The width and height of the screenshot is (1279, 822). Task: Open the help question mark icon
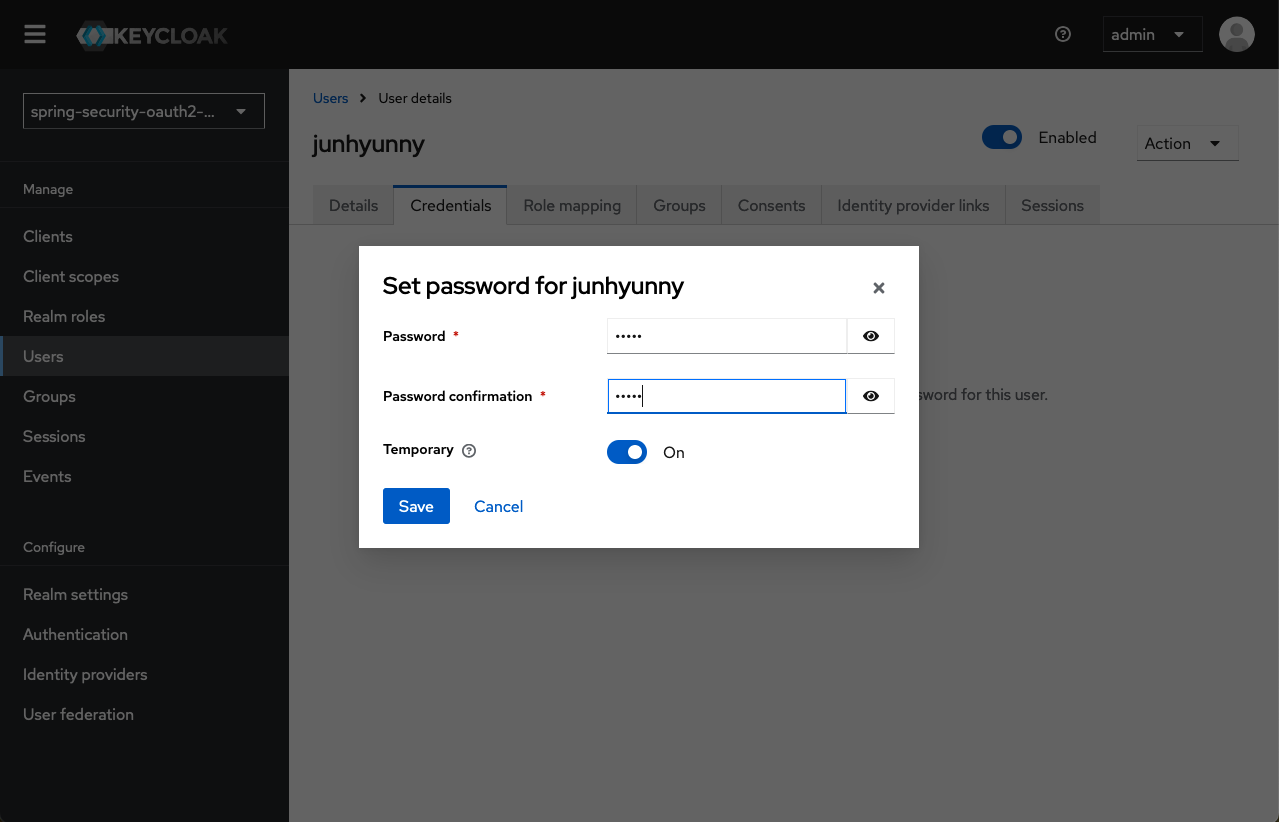pyautogui.click(x=1063, y=34)
